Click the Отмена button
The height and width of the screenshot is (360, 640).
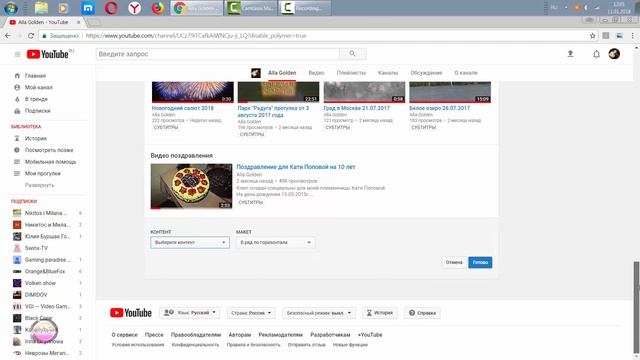[454, 262]
